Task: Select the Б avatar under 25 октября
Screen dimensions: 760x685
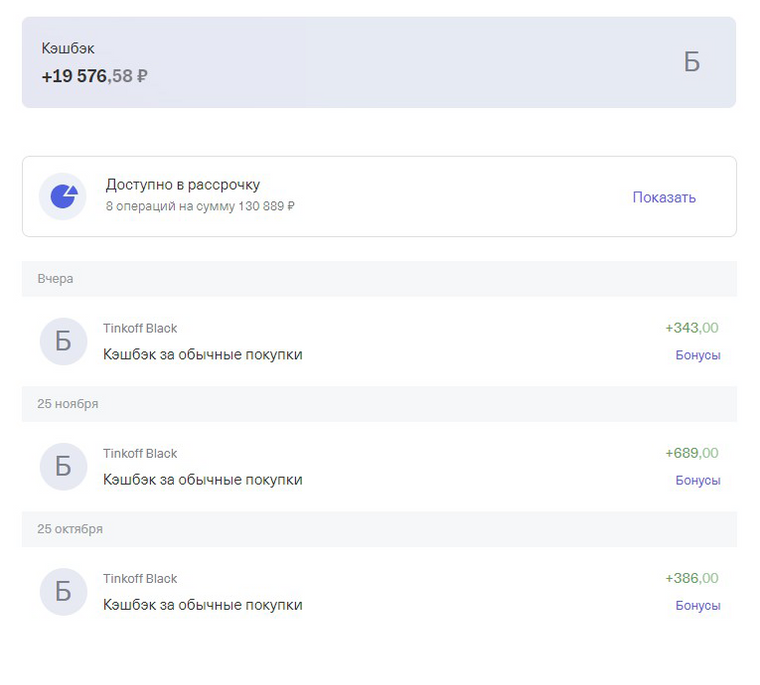Action: 63,592
